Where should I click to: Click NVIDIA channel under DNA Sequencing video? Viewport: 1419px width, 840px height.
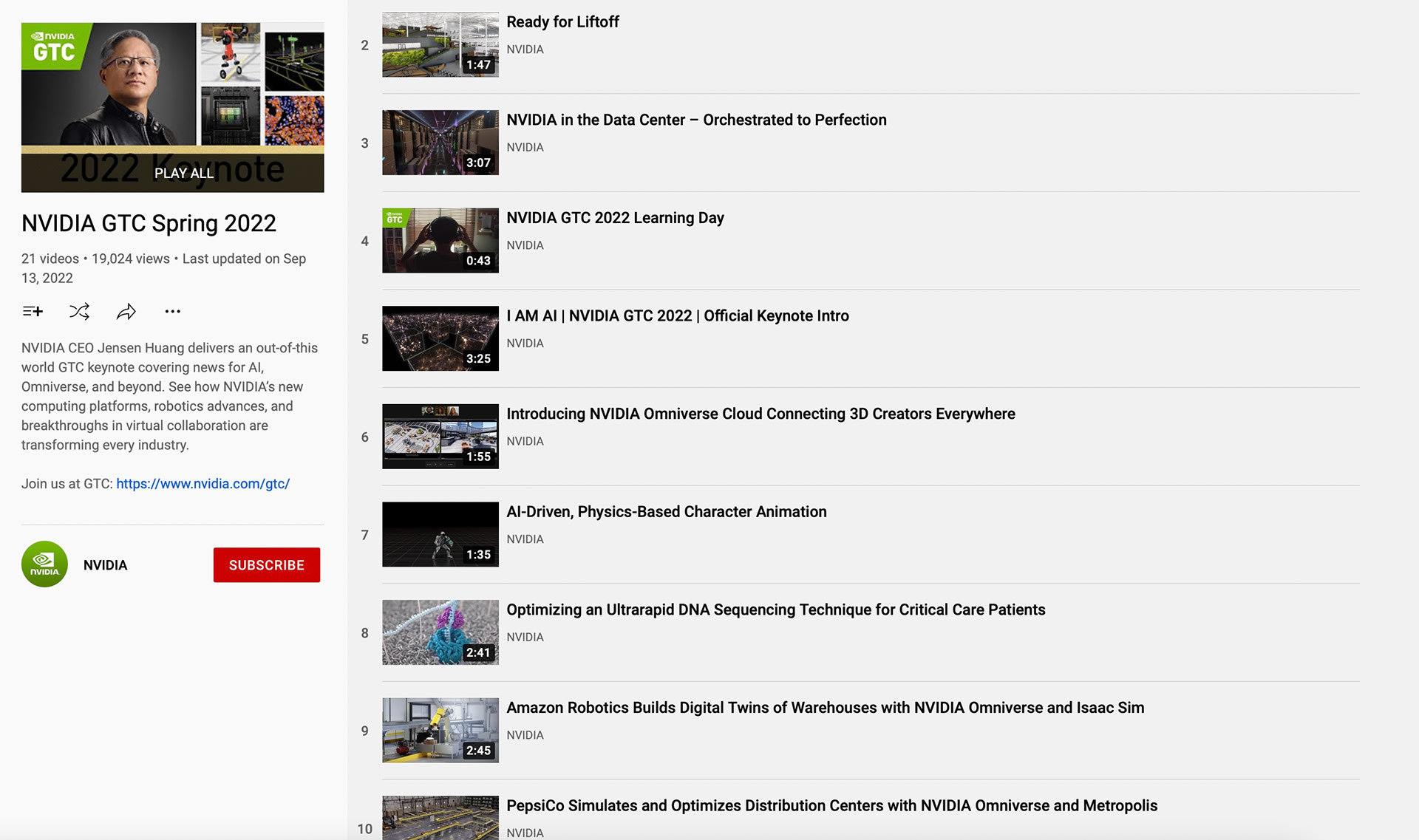point(525,638)
